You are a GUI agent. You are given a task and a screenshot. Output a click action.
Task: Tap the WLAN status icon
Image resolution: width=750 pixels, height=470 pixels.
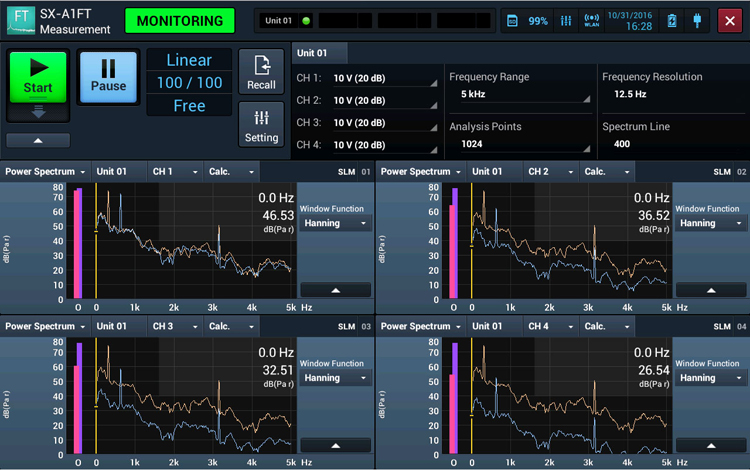pos(591,21)
